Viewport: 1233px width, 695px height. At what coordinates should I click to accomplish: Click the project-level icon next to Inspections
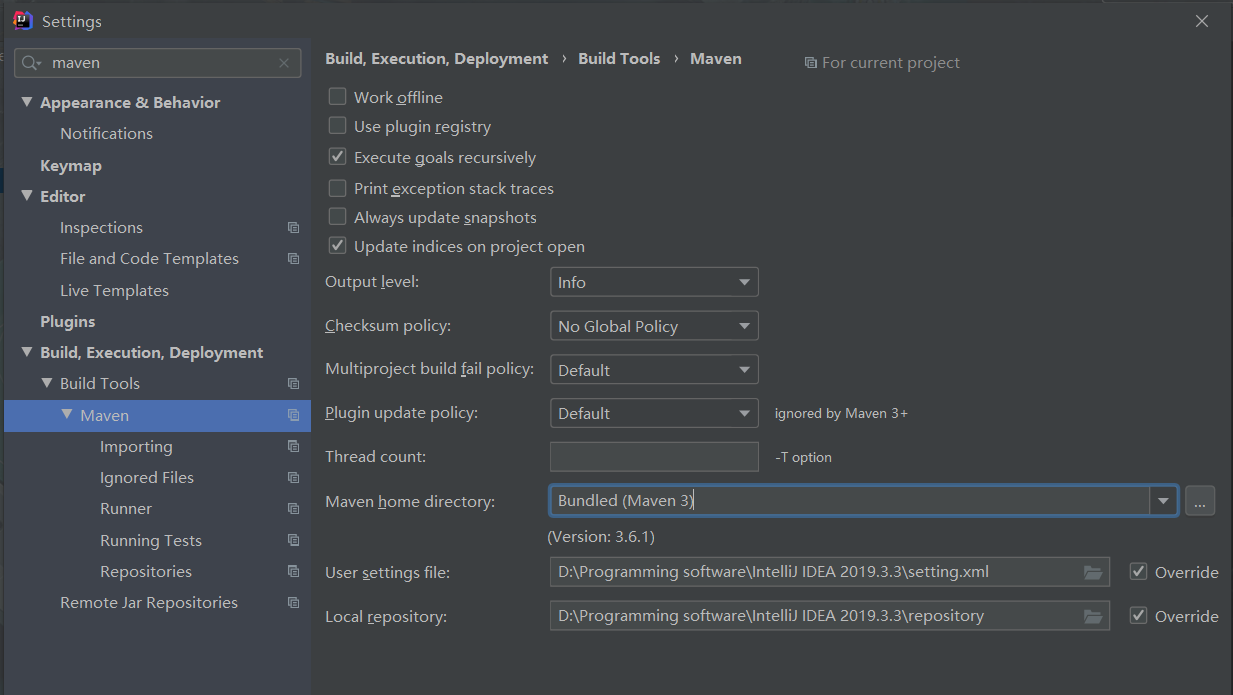pos(293,228)
